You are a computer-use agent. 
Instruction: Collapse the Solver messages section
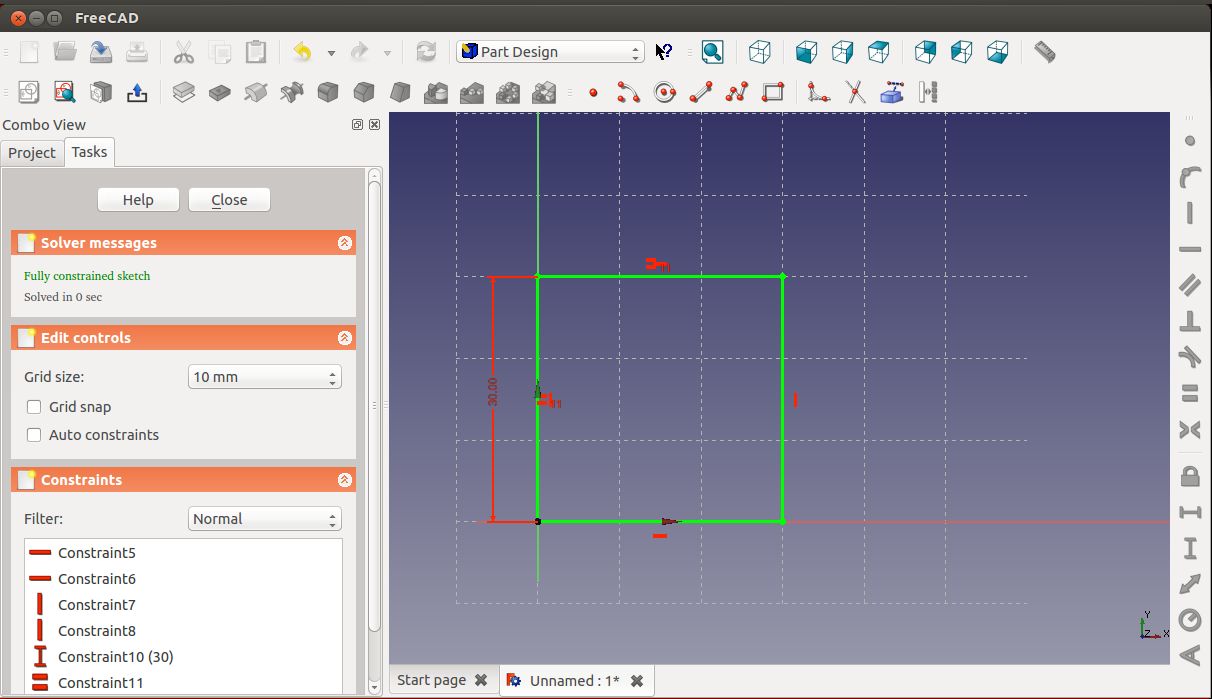(x=344, y=243)
